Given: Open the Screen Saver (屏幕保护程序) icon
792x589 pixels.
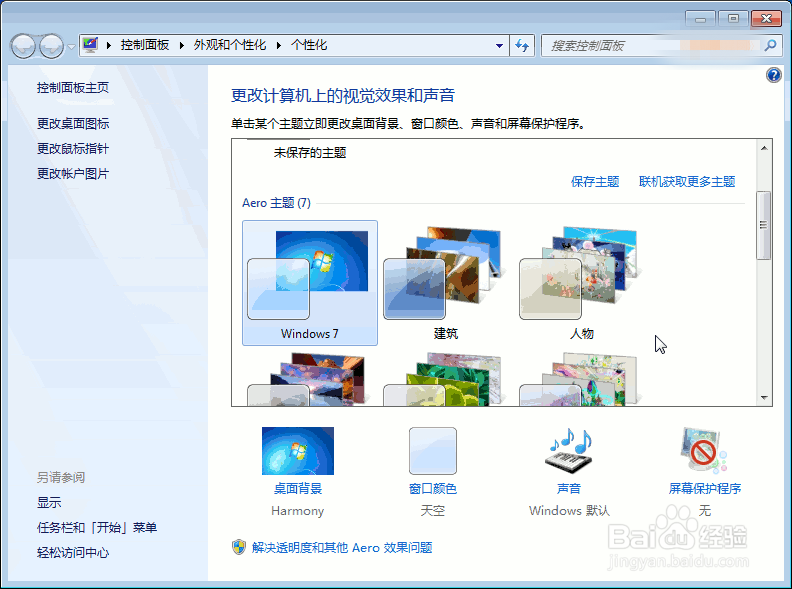Looking at the screenshot, I should (x=704, y=450).
